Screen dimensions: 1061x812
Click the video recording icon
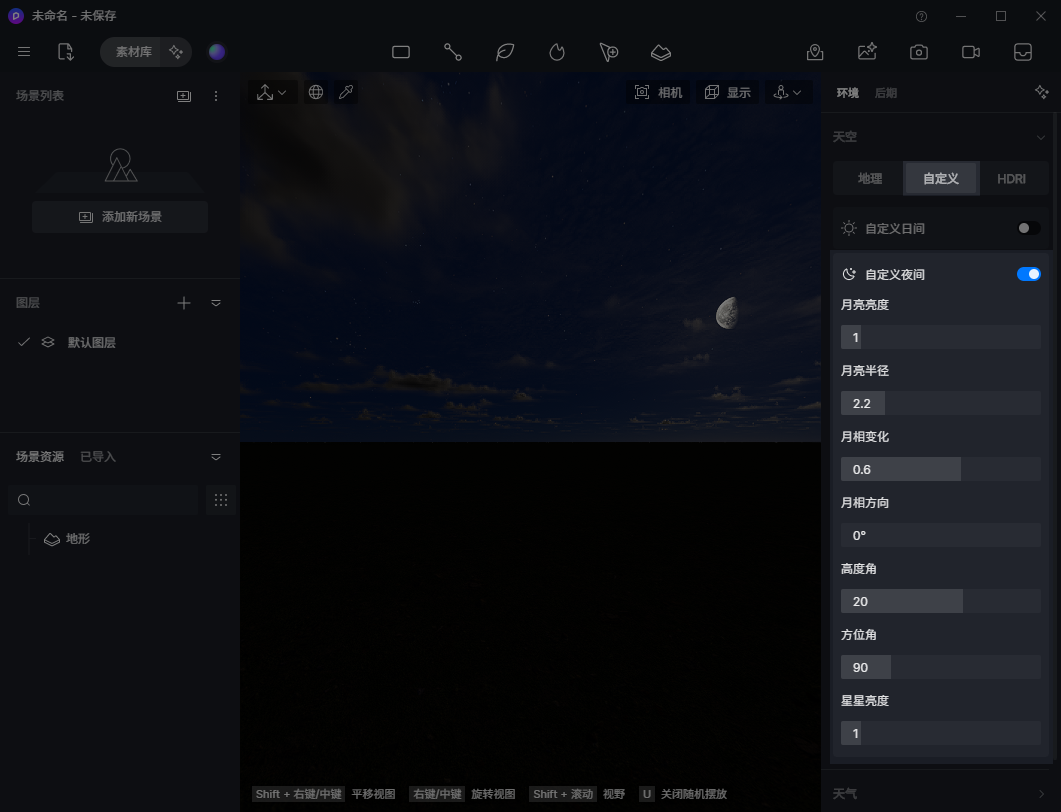971,52
